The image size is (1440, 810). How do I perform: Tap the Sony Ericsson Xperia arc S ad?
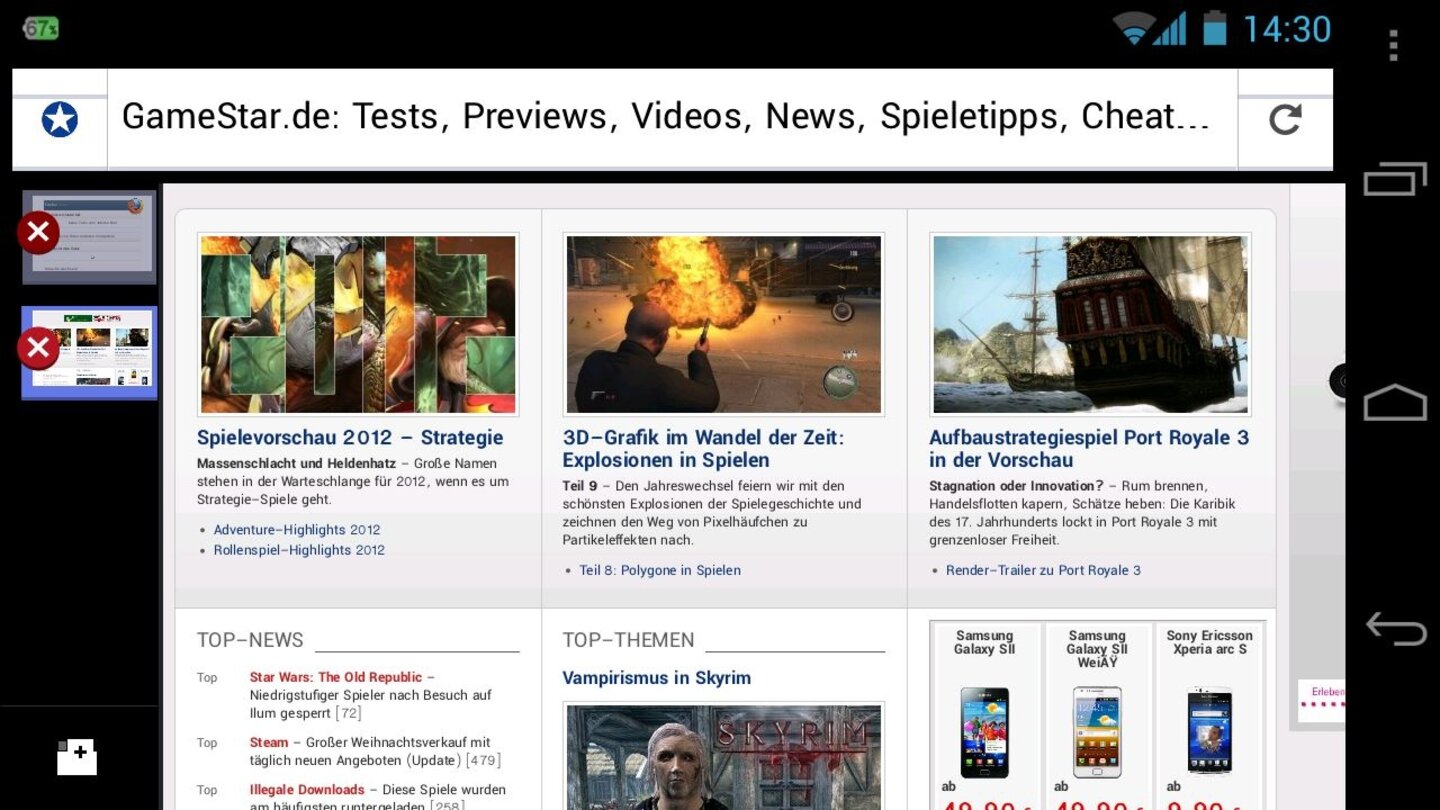point(1209,732)
